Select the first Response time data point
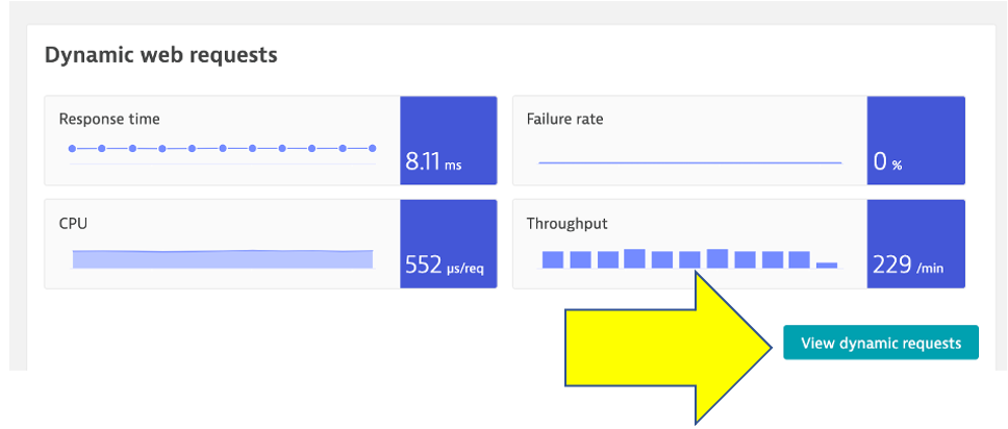Viewport: 1008px width, 429px height. 72,148
